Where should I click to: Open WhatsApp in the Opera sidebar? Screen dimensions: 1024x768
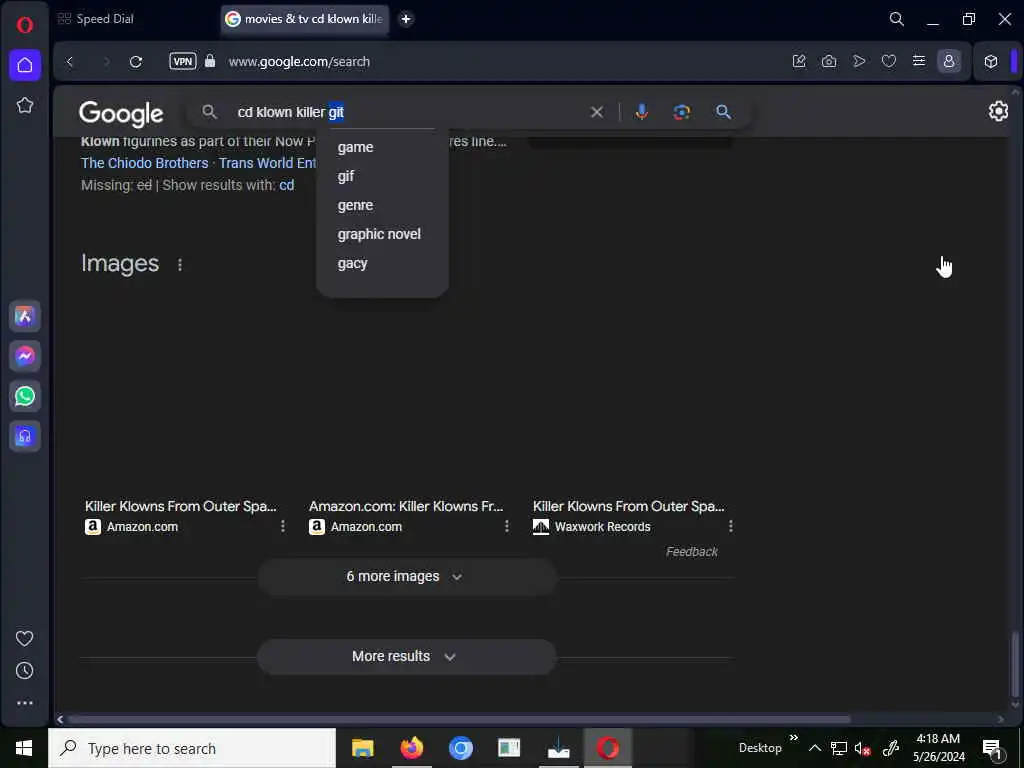[25, 396]
